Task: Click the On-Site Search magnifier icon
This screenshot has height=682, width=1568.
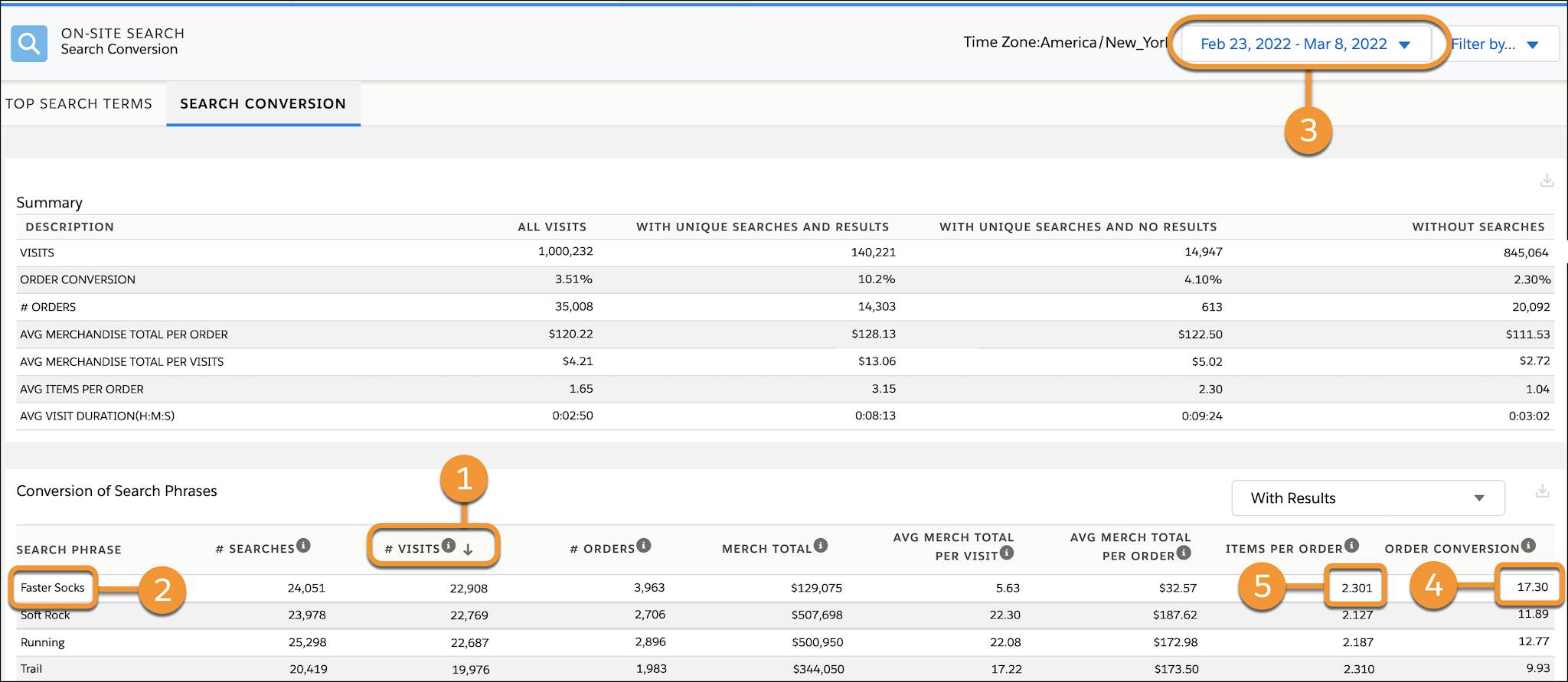Action: [x=28, y=43]
